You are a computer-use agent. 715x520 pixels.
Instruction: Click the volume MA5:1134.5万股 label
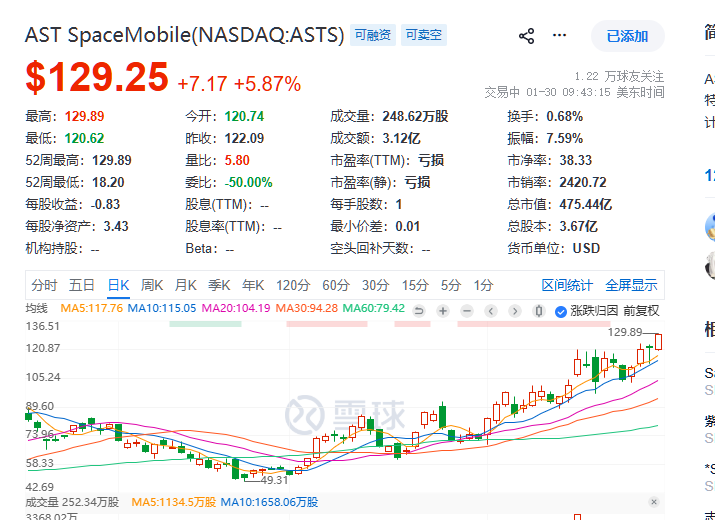pos(174,503)
